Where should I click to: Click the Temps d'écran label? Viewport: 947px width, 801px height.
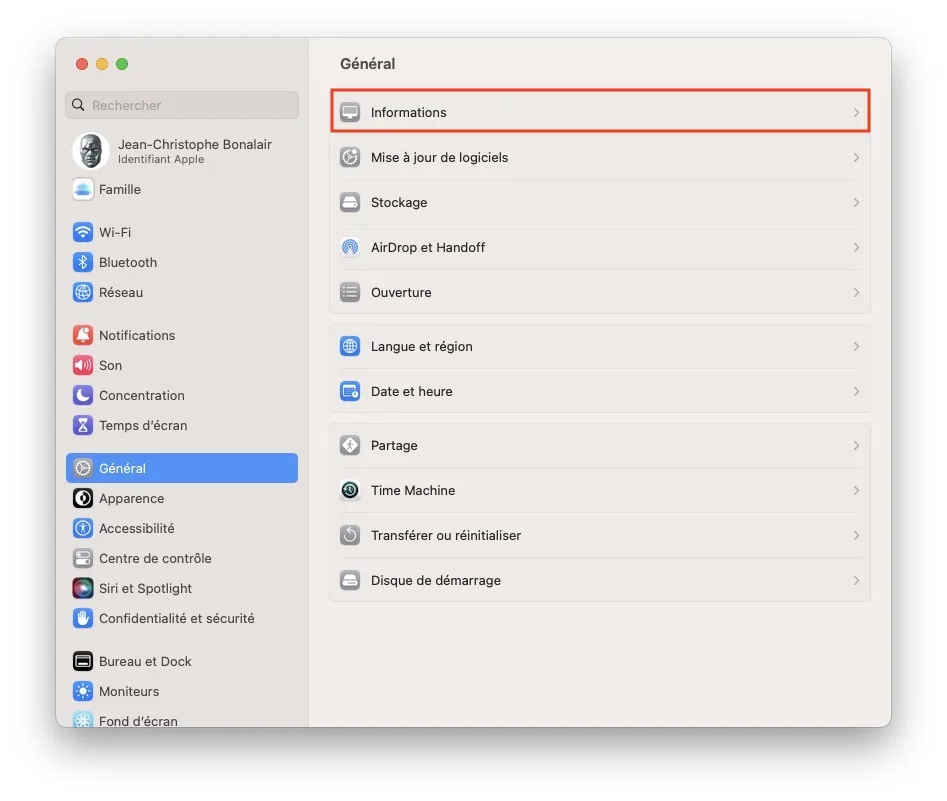tap(143, 425)
